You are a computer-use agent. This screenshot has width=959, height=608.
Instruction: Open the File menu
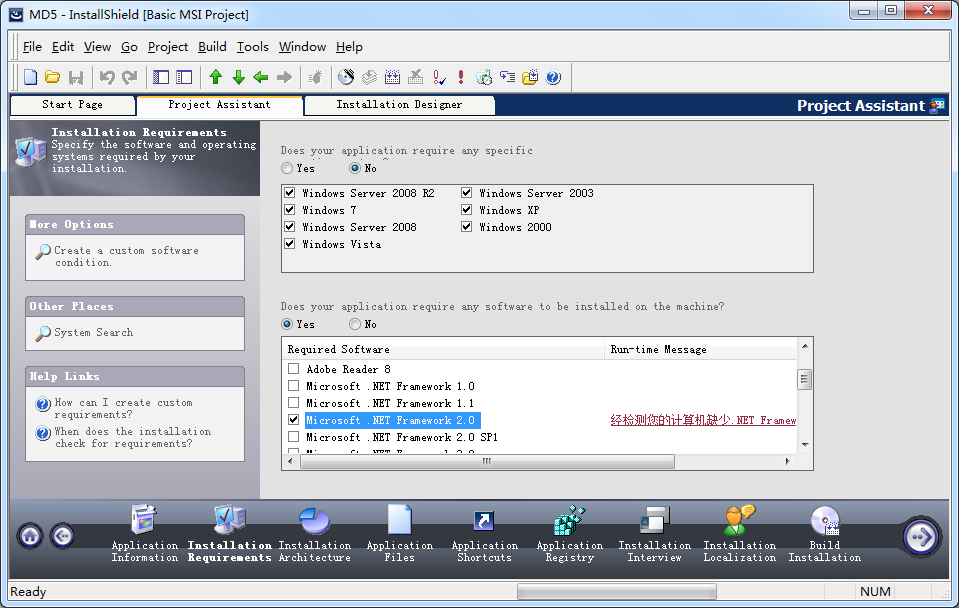pos(32,47)
